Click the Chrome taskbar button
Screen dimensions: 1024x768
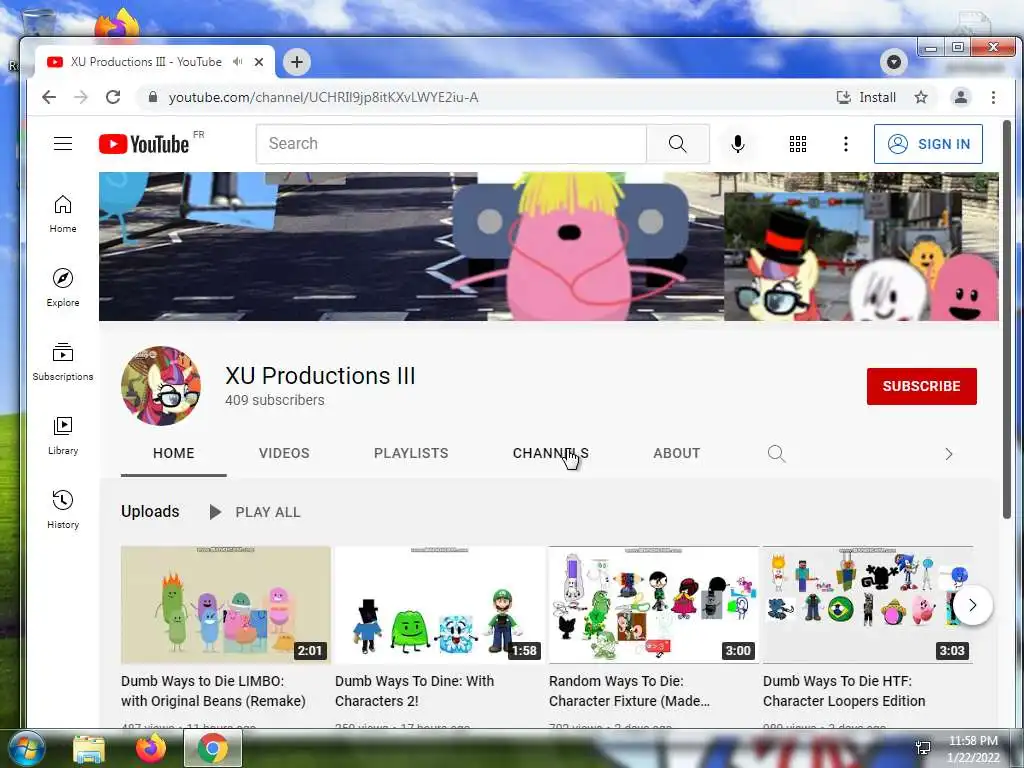[212, 748]
